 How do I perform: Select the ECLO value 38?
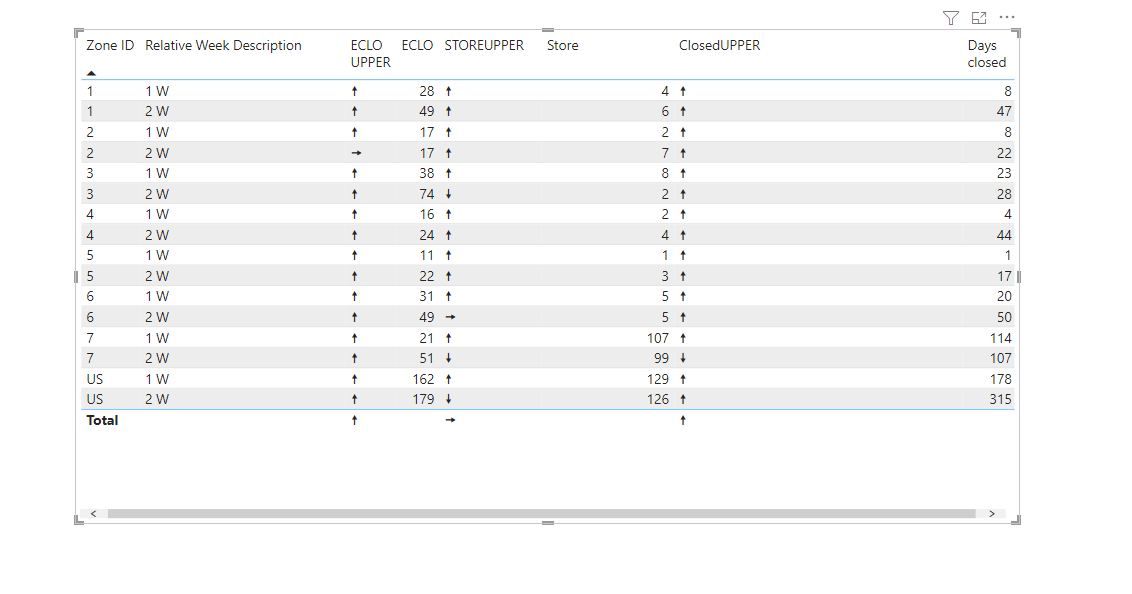coord(427,173)
